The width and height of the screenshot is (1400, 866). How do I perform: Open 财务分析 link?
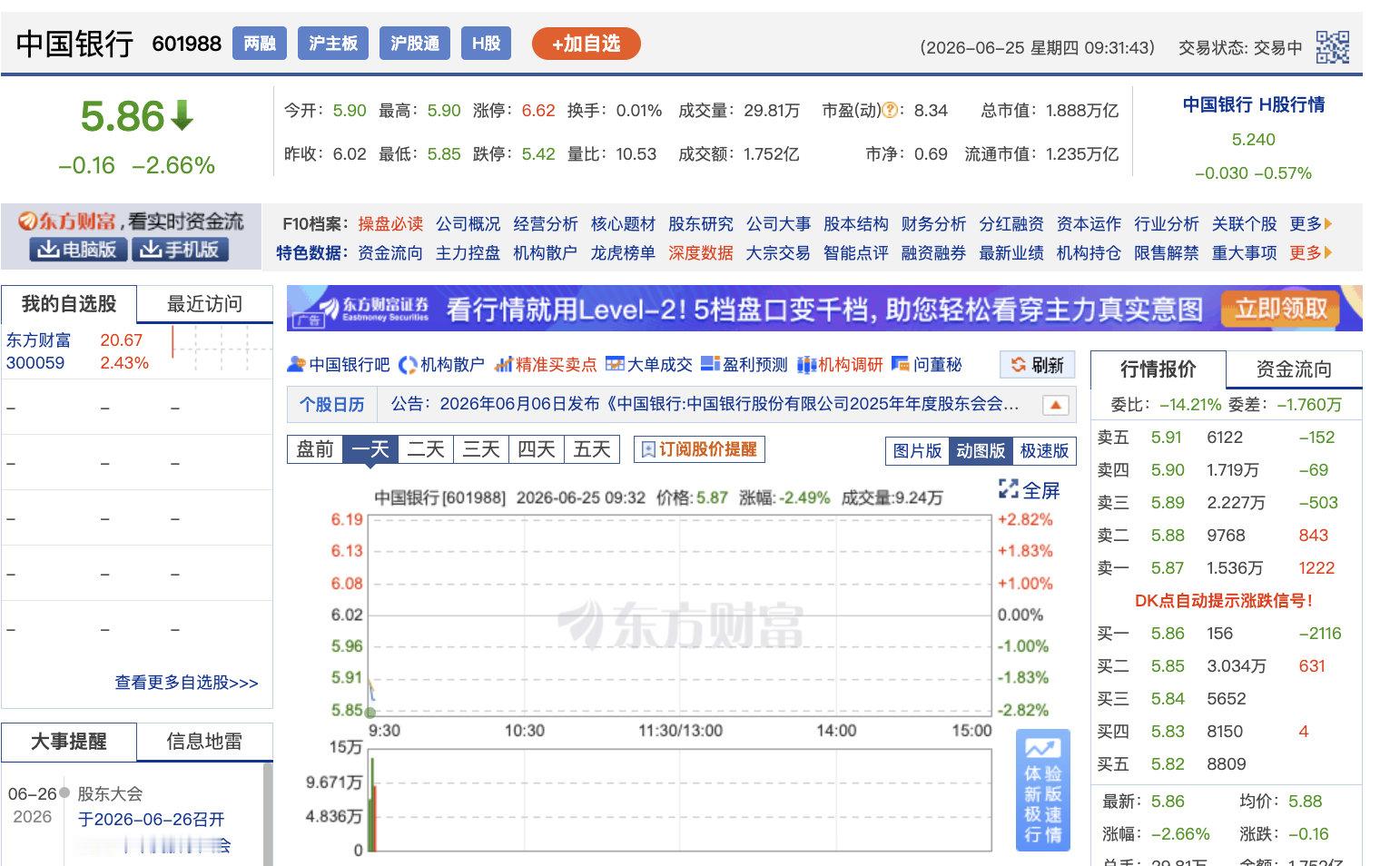[x=933, y=223]
